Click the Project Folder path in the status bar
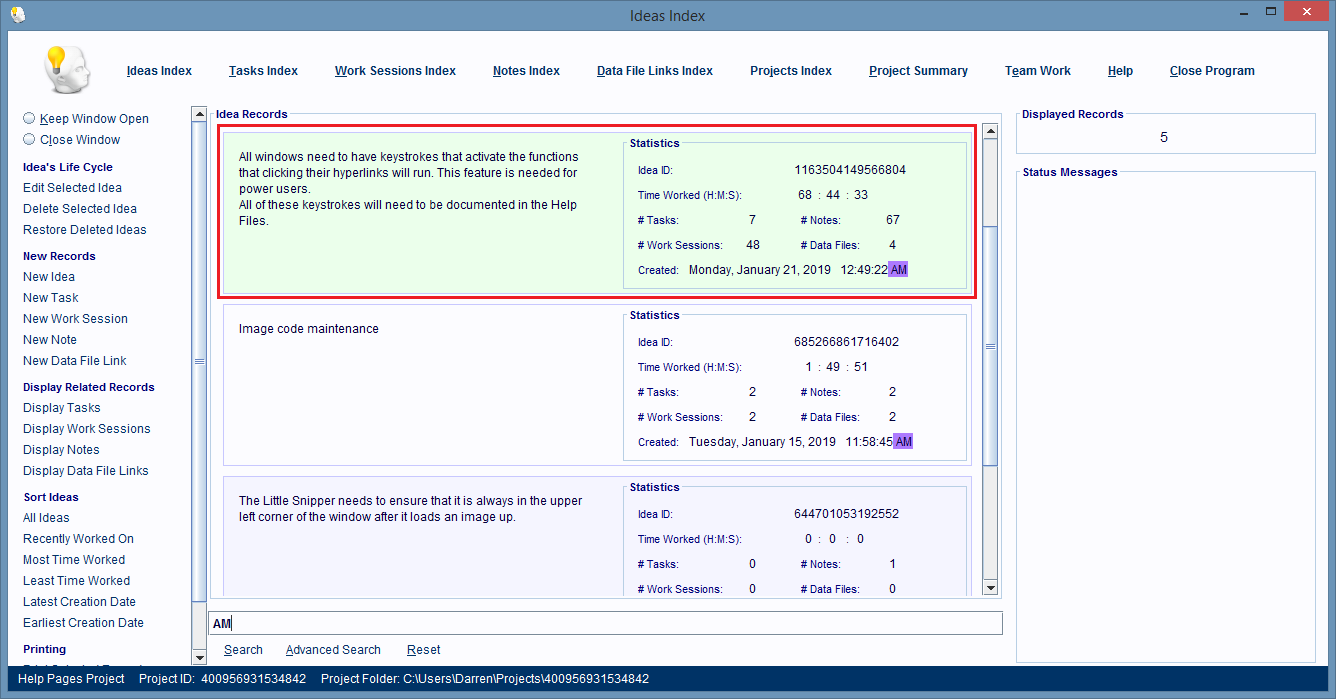 (485, 679)
